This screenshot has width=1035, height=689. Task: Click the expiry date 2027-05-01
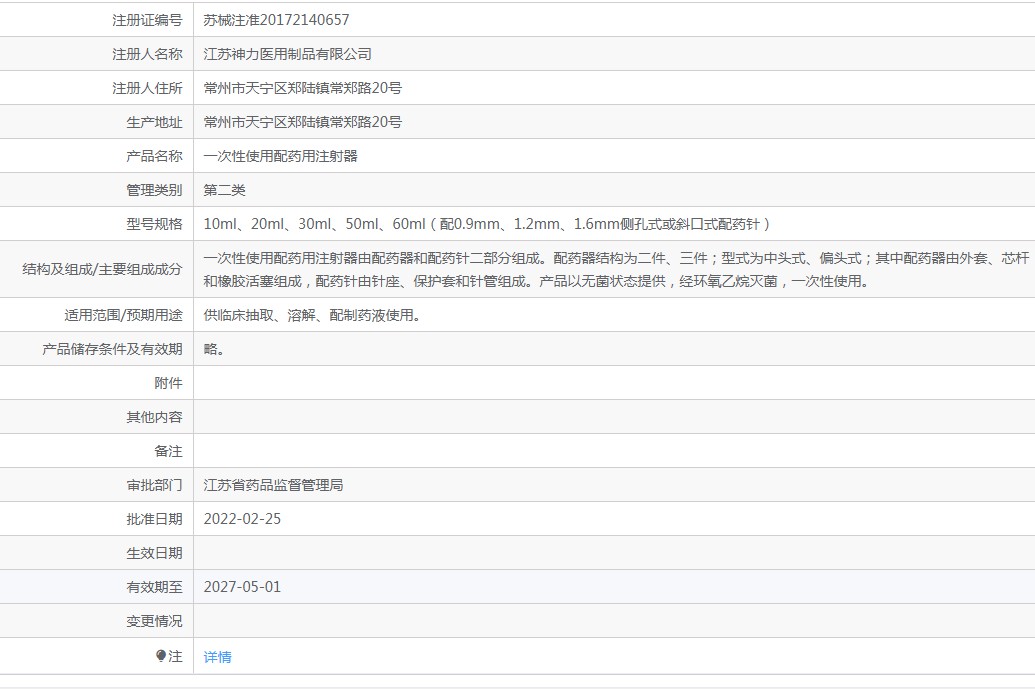[x=242, y=587]
